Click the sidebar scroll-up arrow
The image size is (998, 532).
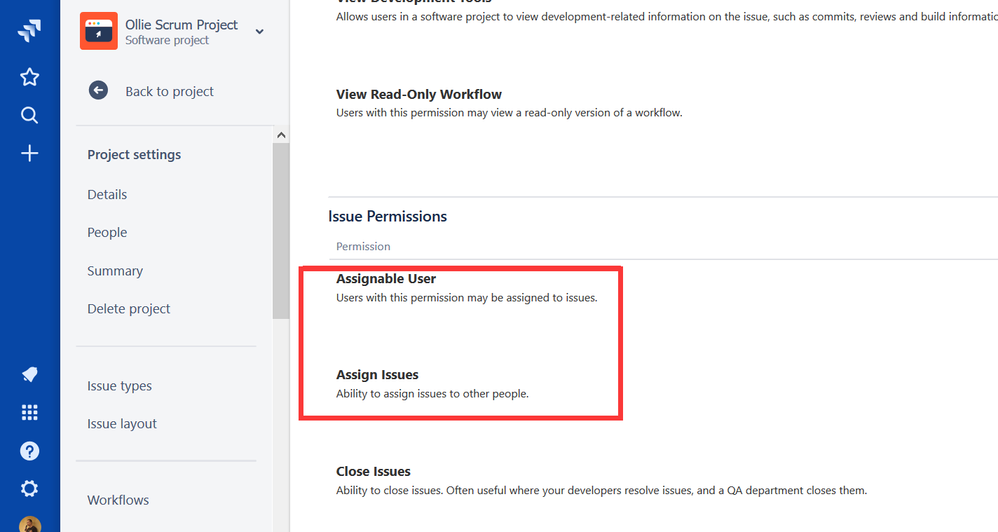(x=281, y=135)
